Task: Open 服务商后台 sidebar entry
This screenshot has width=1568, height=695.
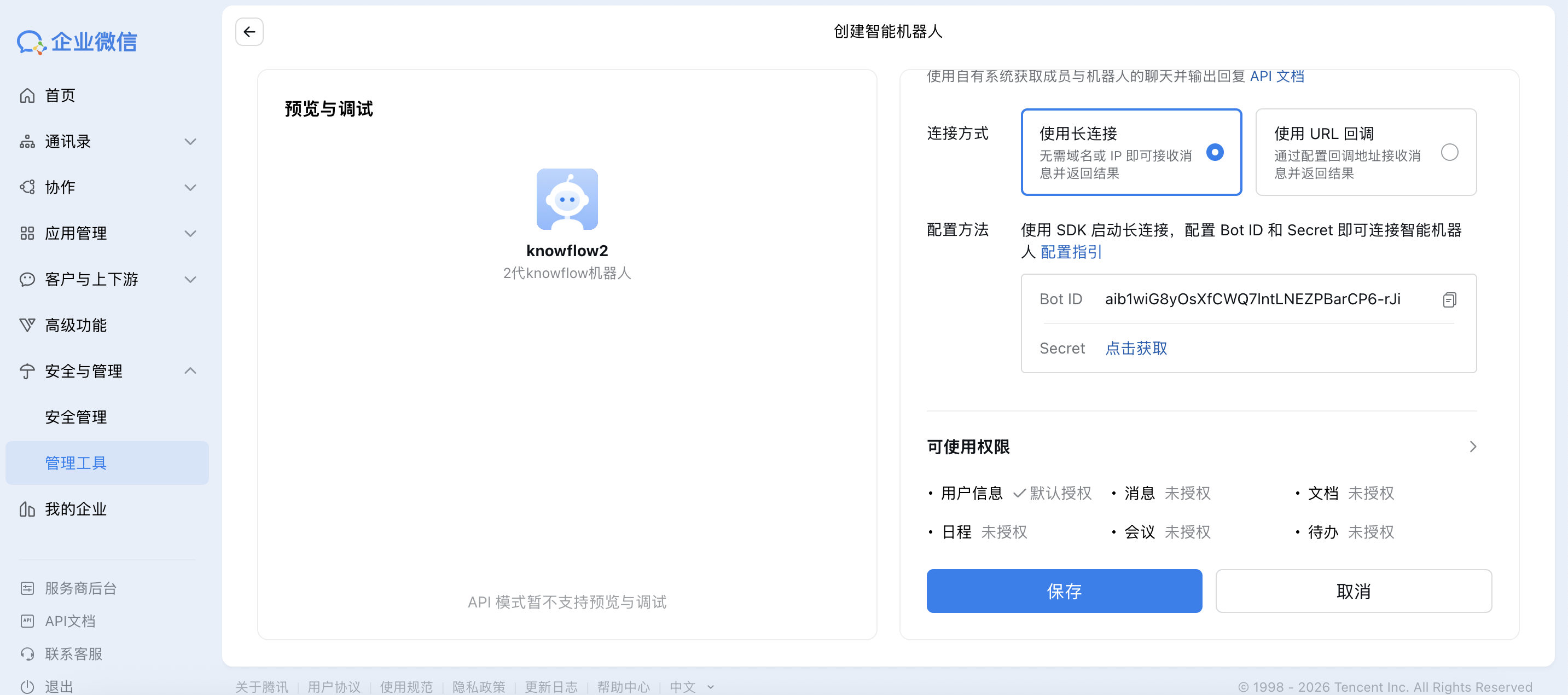Action: pos(80,588)
